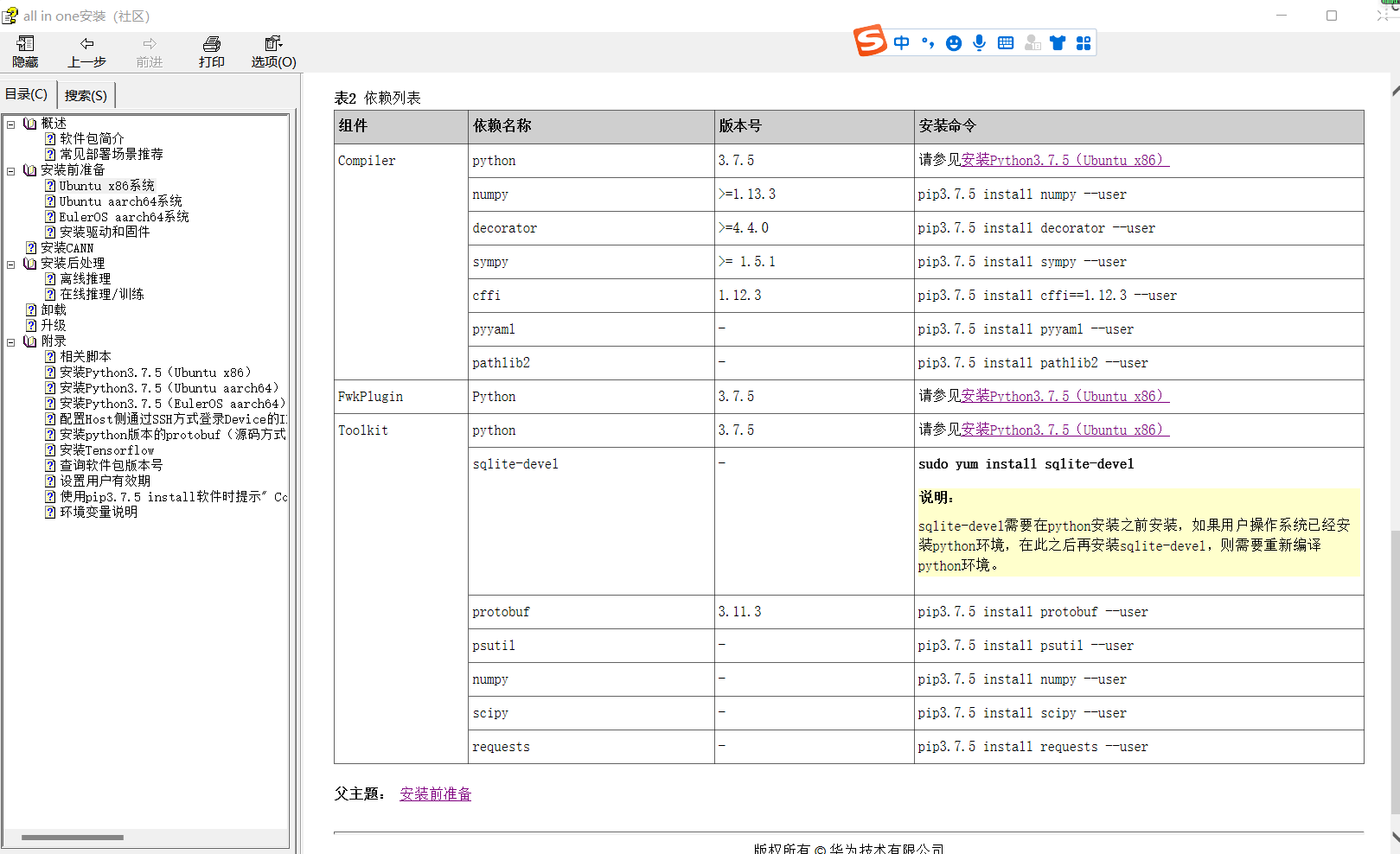Open the skin shirt icon on the IME bar
Screen dimensions: 1400x854
(1058, 43)
